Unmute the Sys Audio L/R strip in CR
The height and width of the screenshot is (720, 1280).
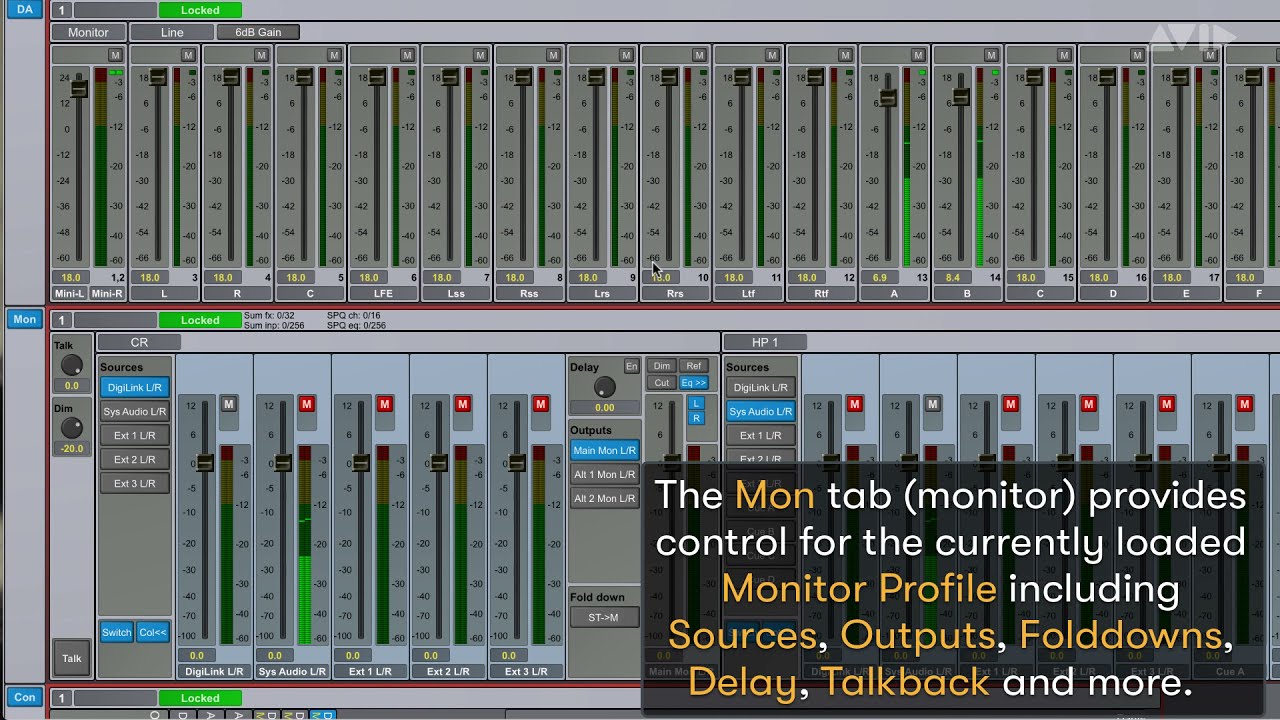pyautogui.click(x=307, y=404)
